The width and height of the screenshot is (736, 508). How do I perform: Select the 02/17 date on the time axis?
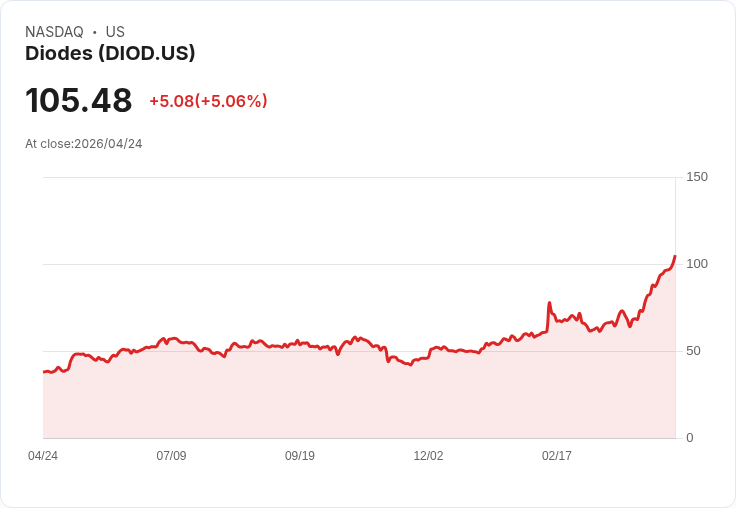click(x=557, y=456)
